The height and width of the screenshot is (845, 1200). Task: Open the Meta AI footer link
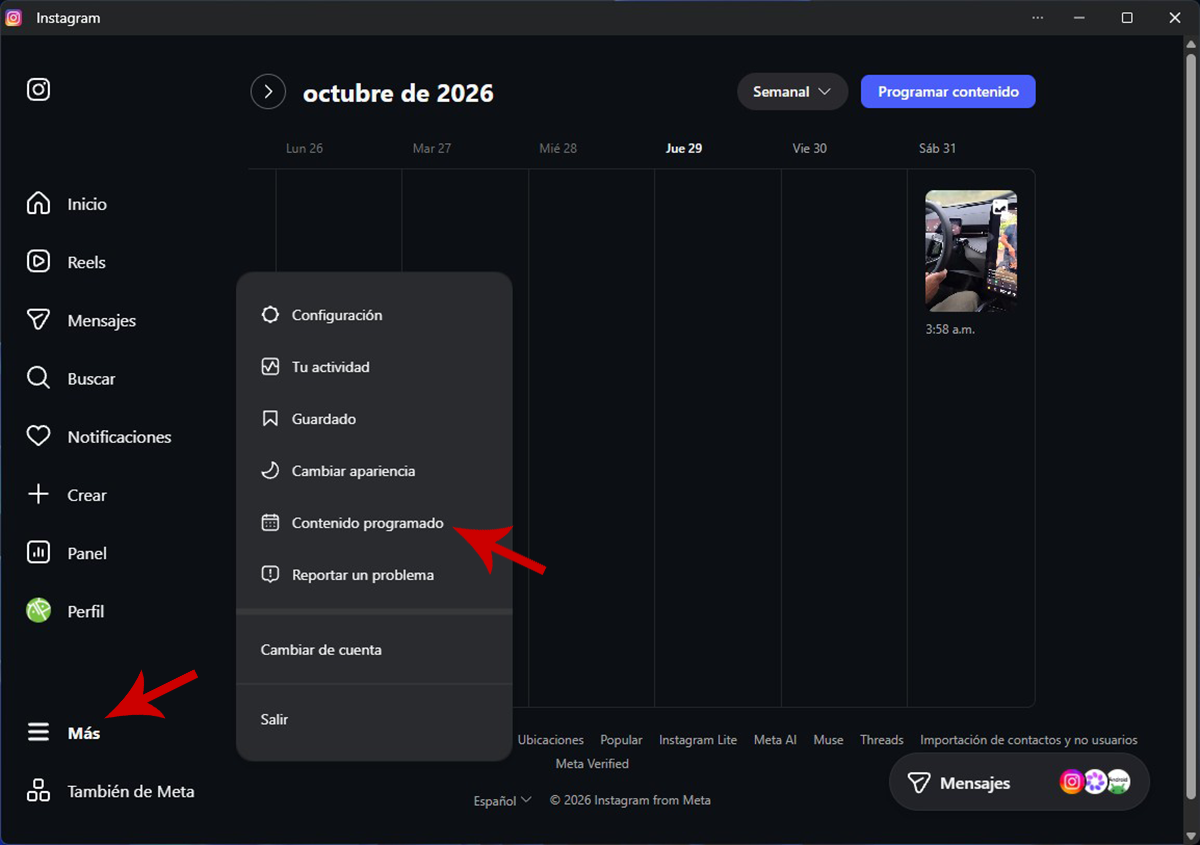pyautogui.click(x=775, y=740)
